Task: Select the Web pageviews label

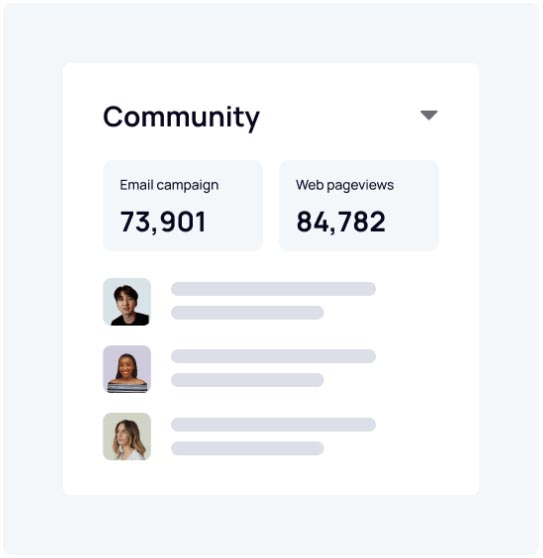Action: click(344, 185)
